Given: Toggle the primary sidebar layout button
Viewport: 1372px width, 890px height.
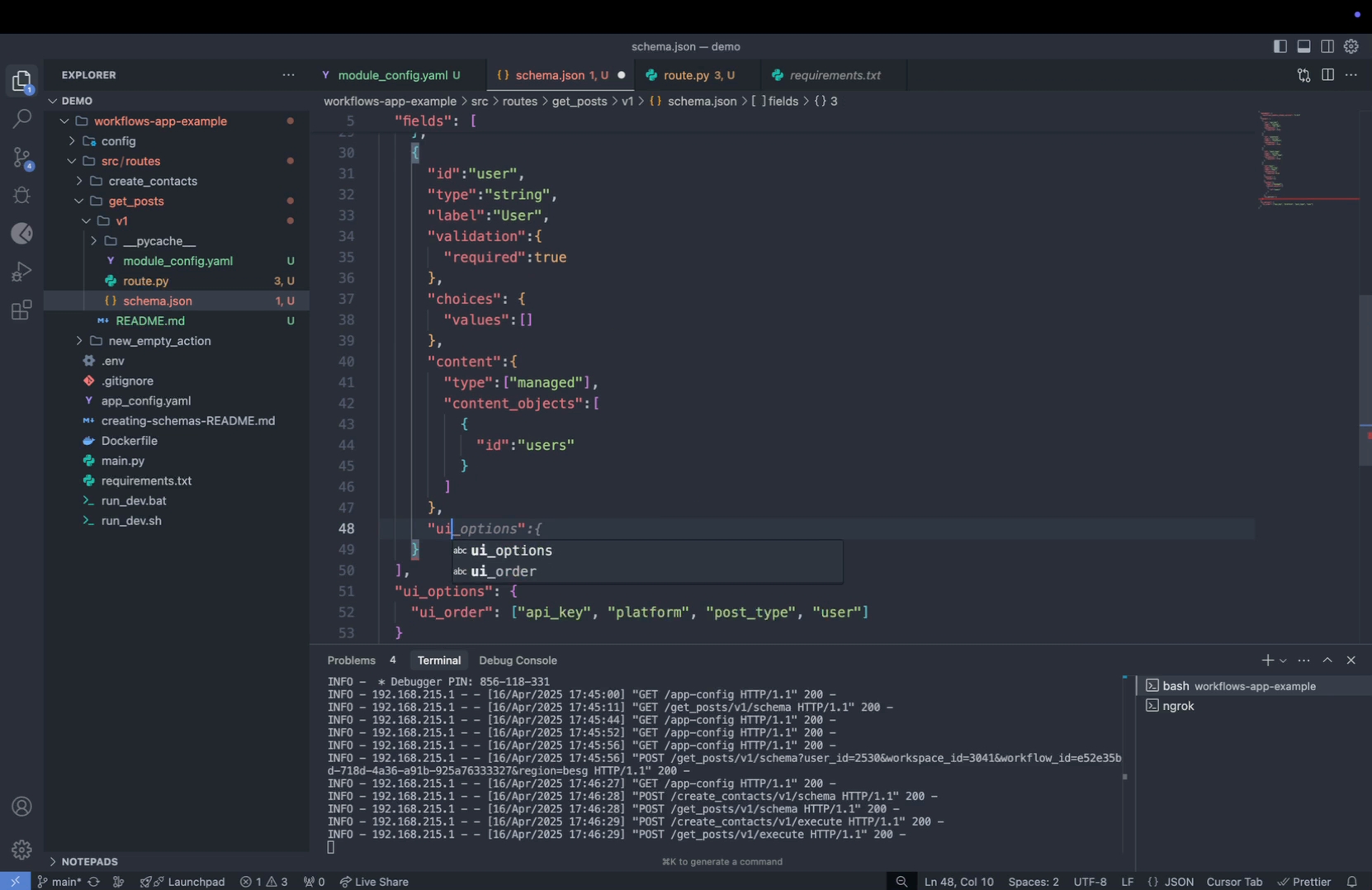Looking at the screenshot, I should coord(1280,46).
